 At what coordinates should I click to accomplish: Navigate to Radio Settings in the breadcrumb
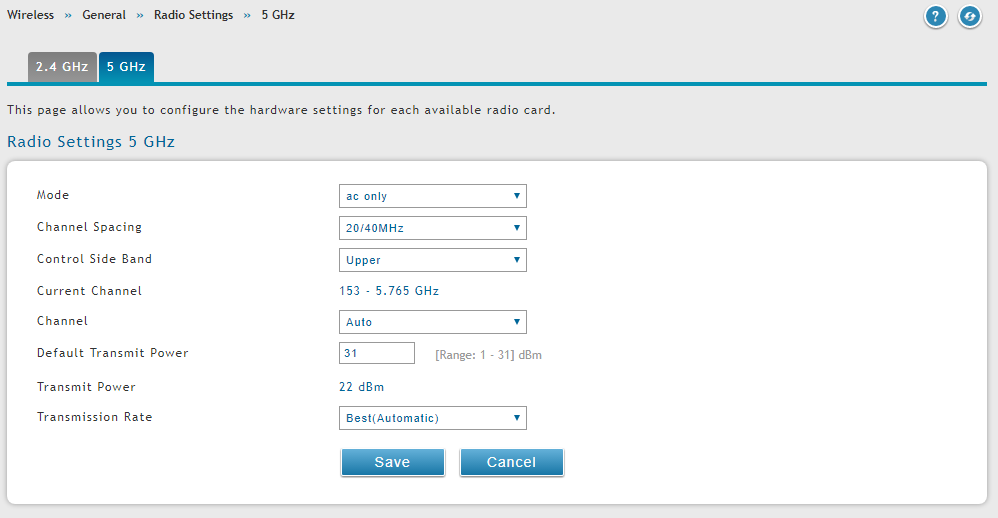(x=193, y=15)
